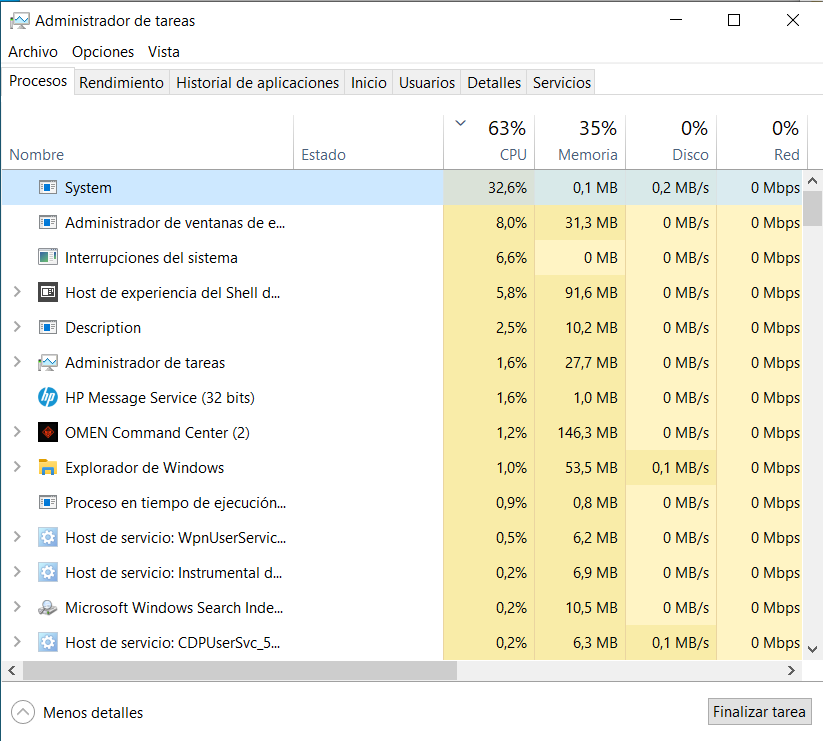Click the HP Message Service logo icon
823x741 pixels.
click(x=48, y=397)
